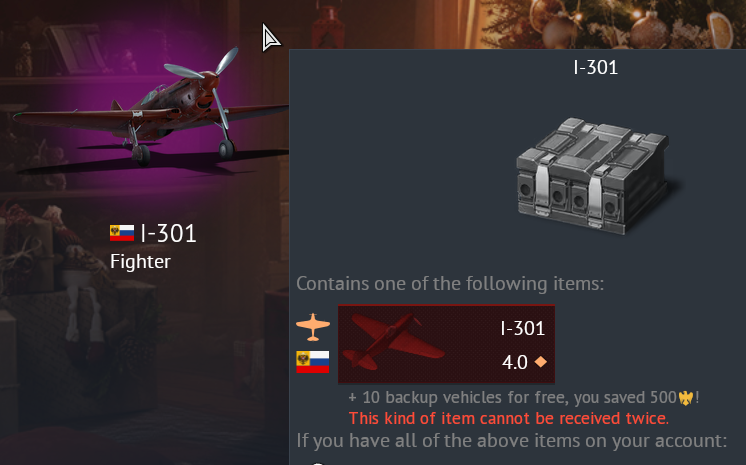This screenshot has width=746, height=465.
Task: Click the orange aircraft type icon
Action: (x=313, y=326)
